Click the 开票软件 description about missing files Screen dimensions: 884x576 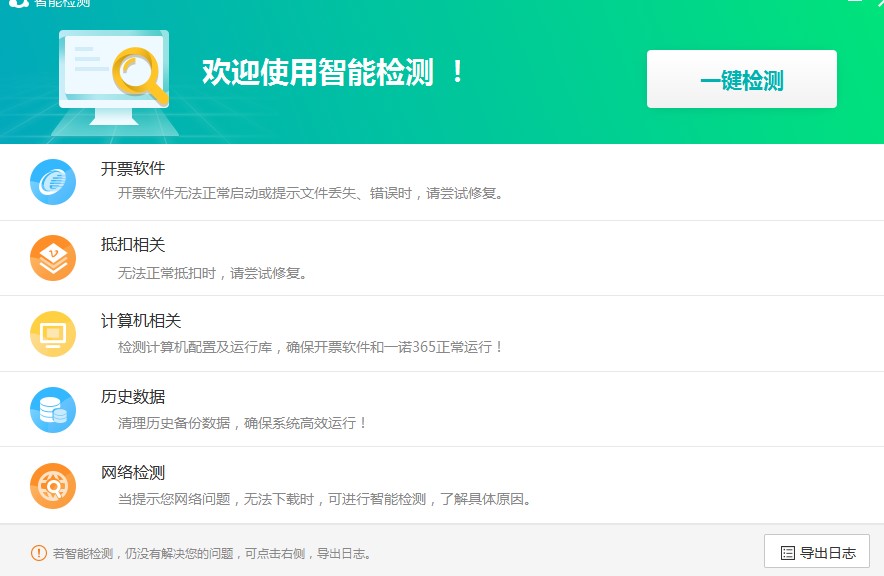311,193
